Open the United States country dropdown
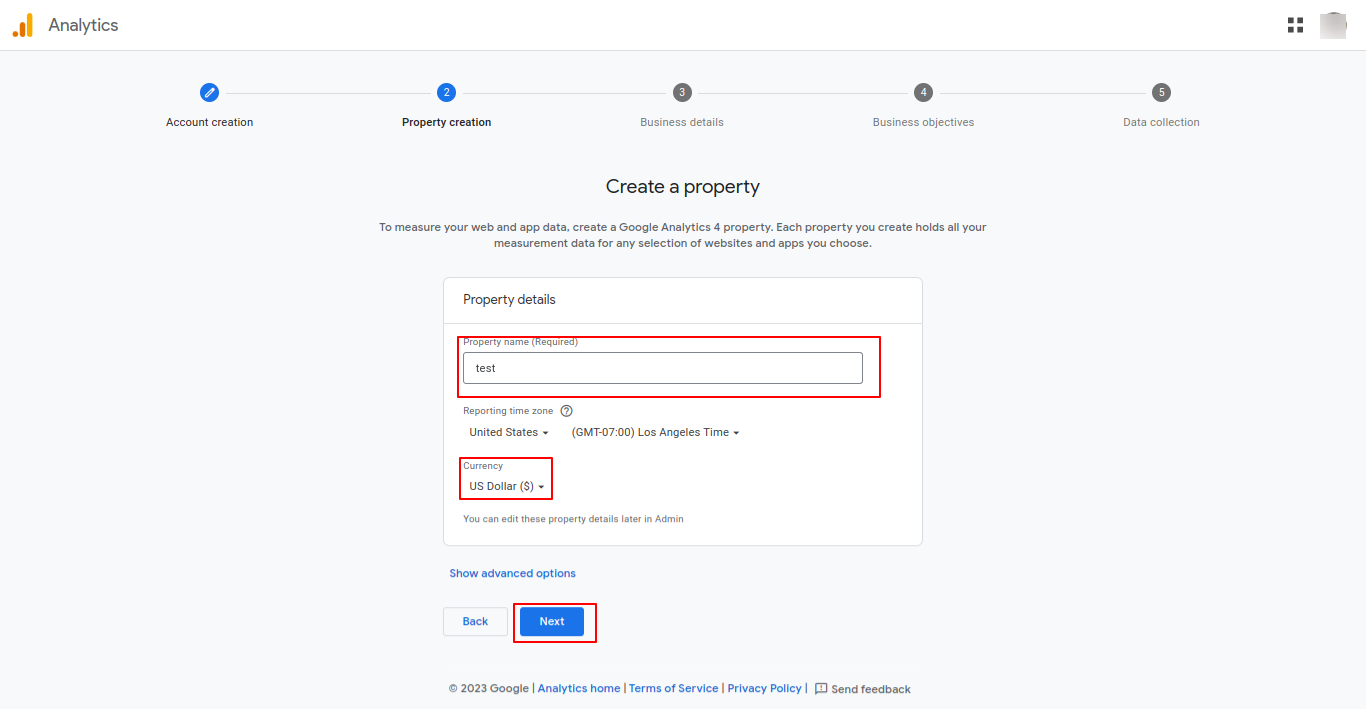 (x=509, y=433)
